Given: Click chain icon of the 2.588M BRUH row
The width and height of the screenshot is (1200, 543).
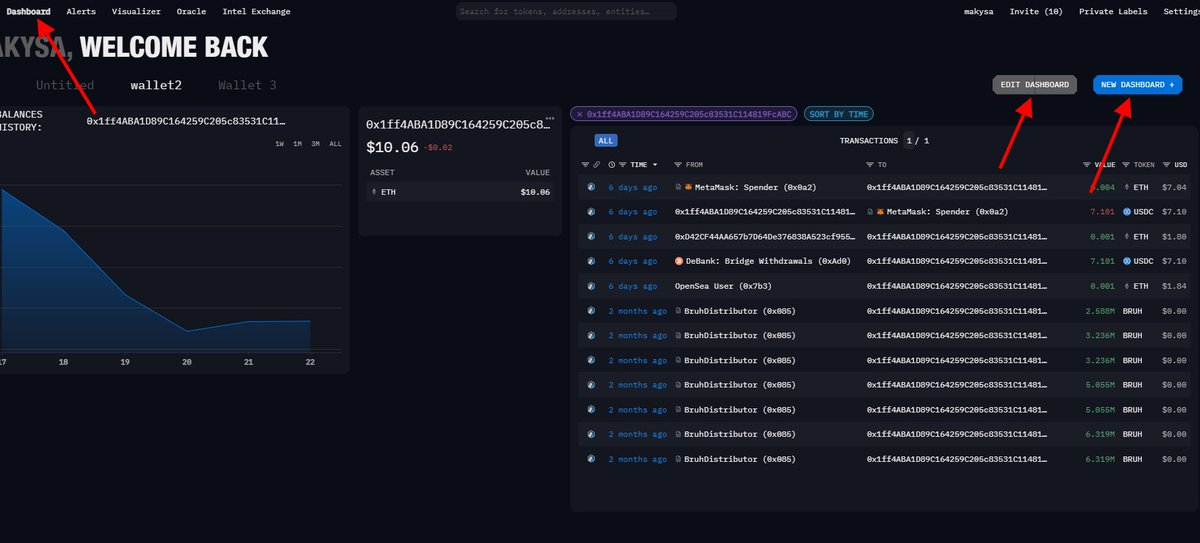Looking at the screenshot, I should point(590,311).
